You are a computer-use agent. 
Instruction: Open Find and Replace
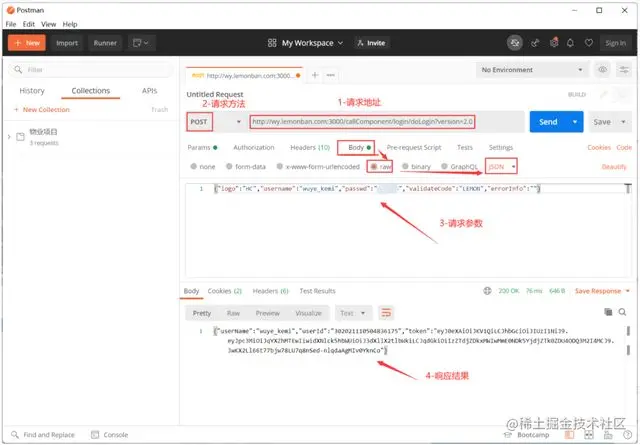43,435
